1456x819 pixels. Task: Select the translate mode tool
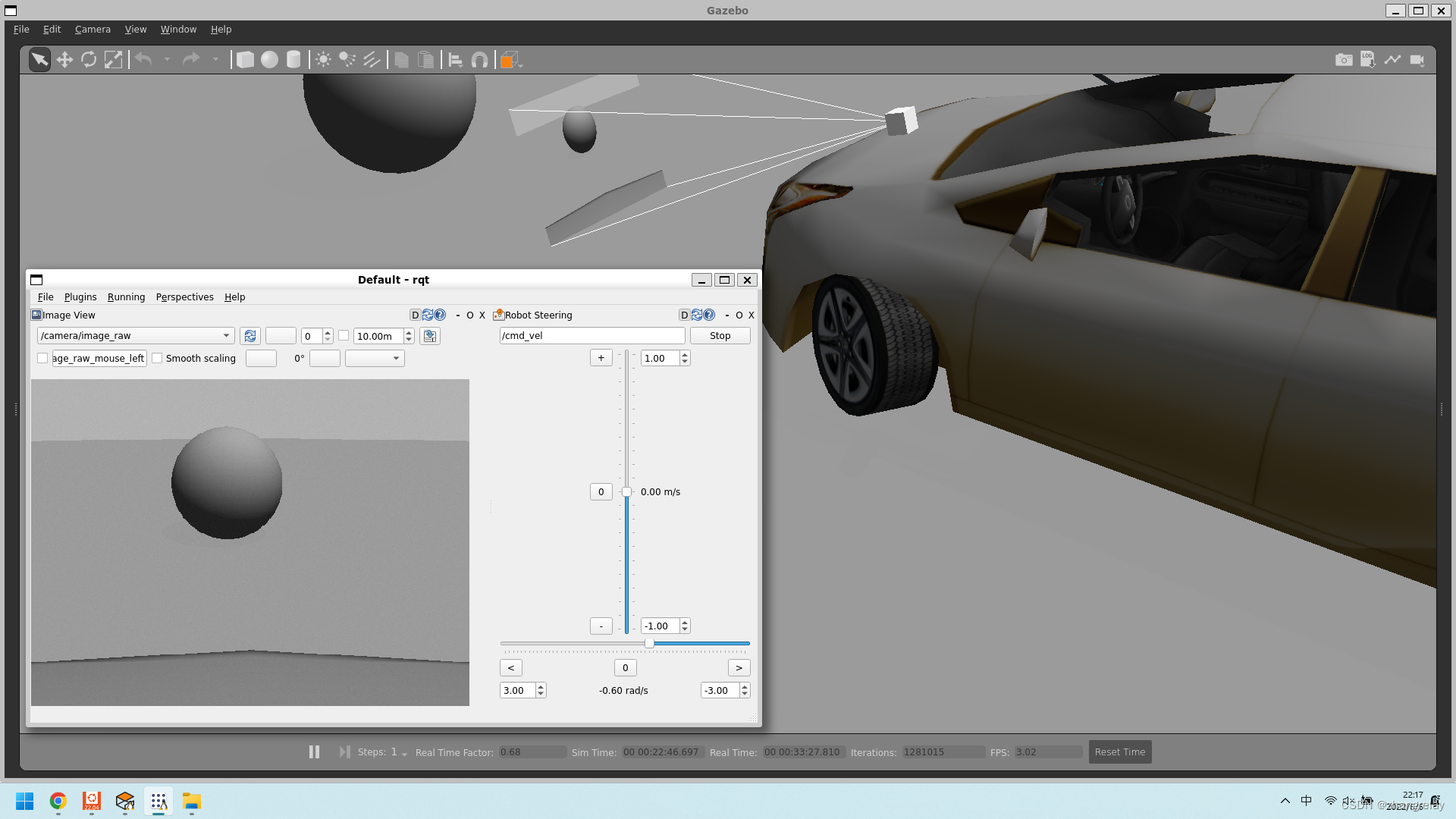point(64,60)
